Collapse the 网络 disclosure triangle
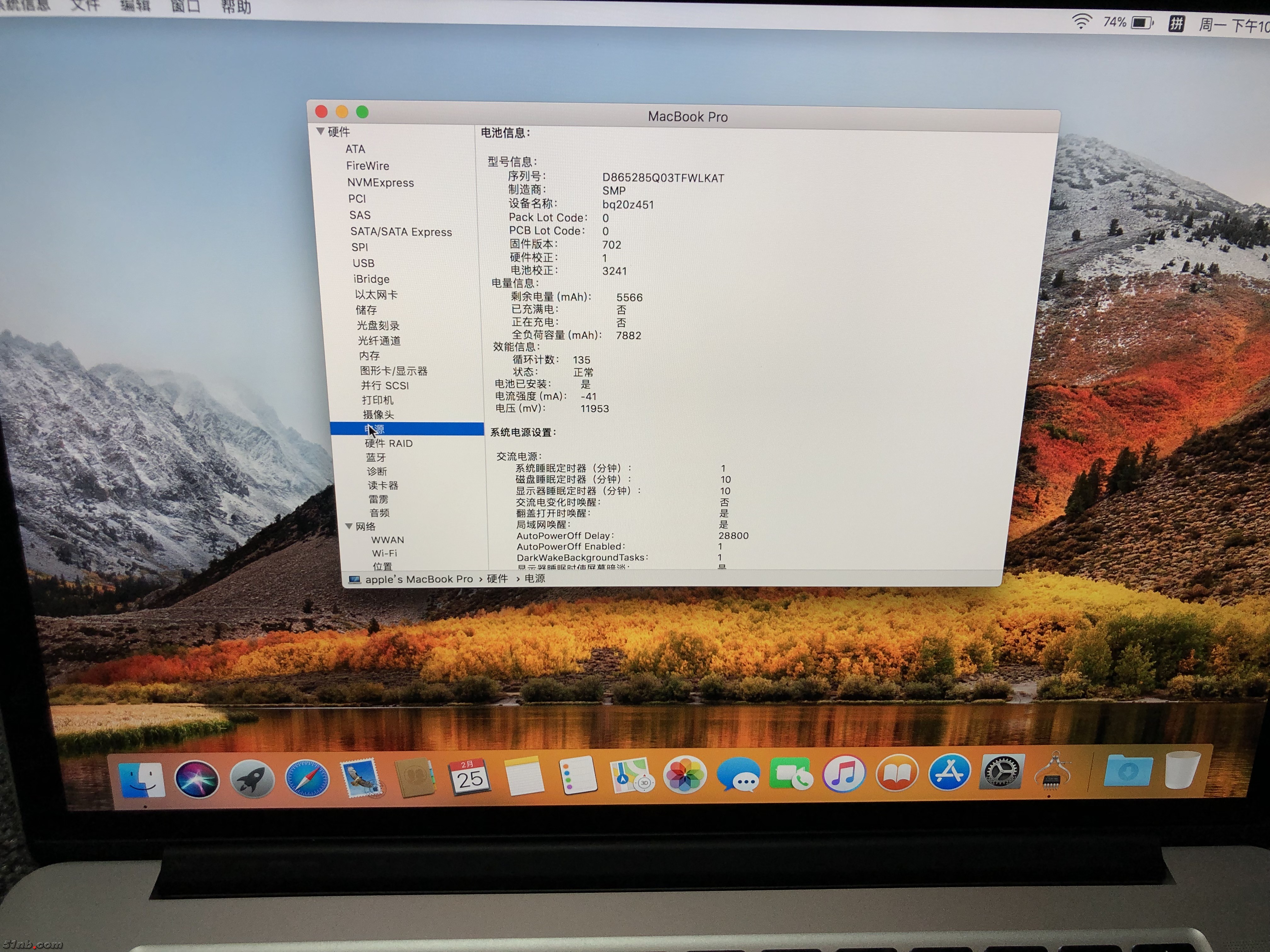The image size is (1270, 952). pyautogui.click(x=348, y=526)
